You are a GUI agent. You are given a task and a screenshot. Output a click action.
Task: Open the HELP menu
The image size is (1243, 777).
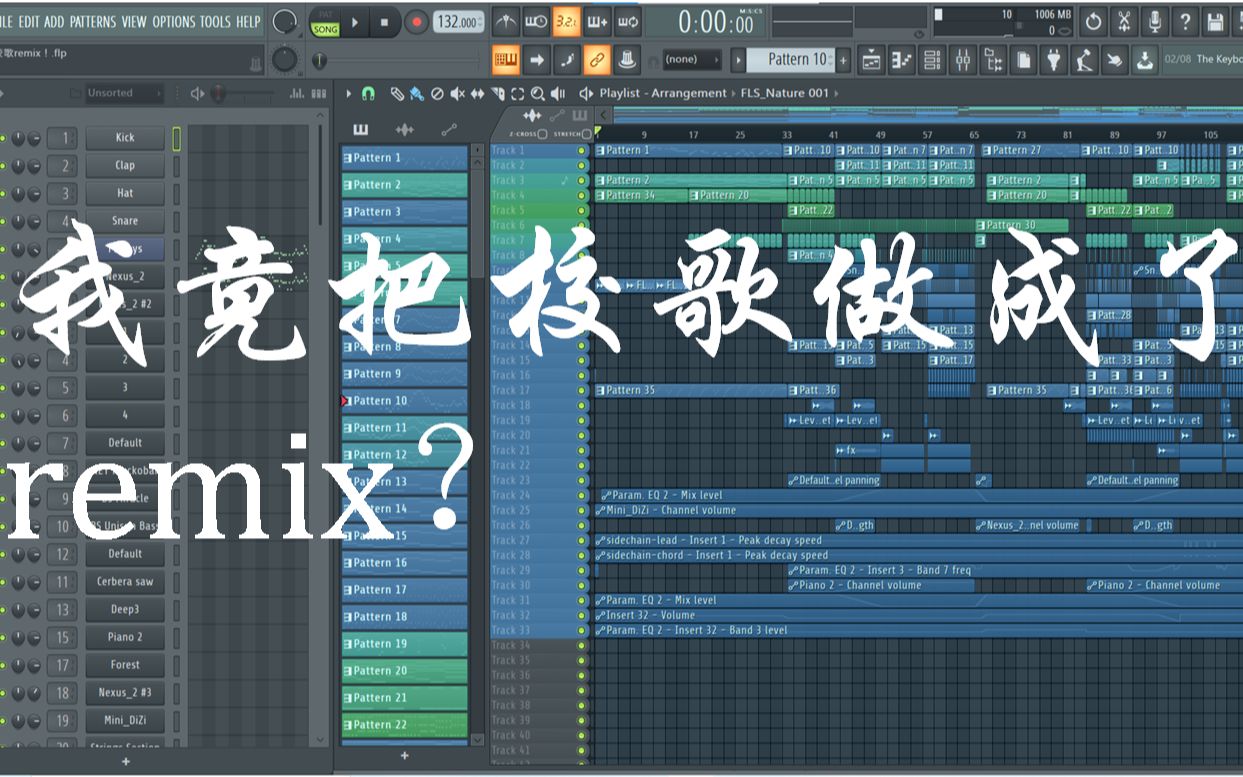(248, 21)
